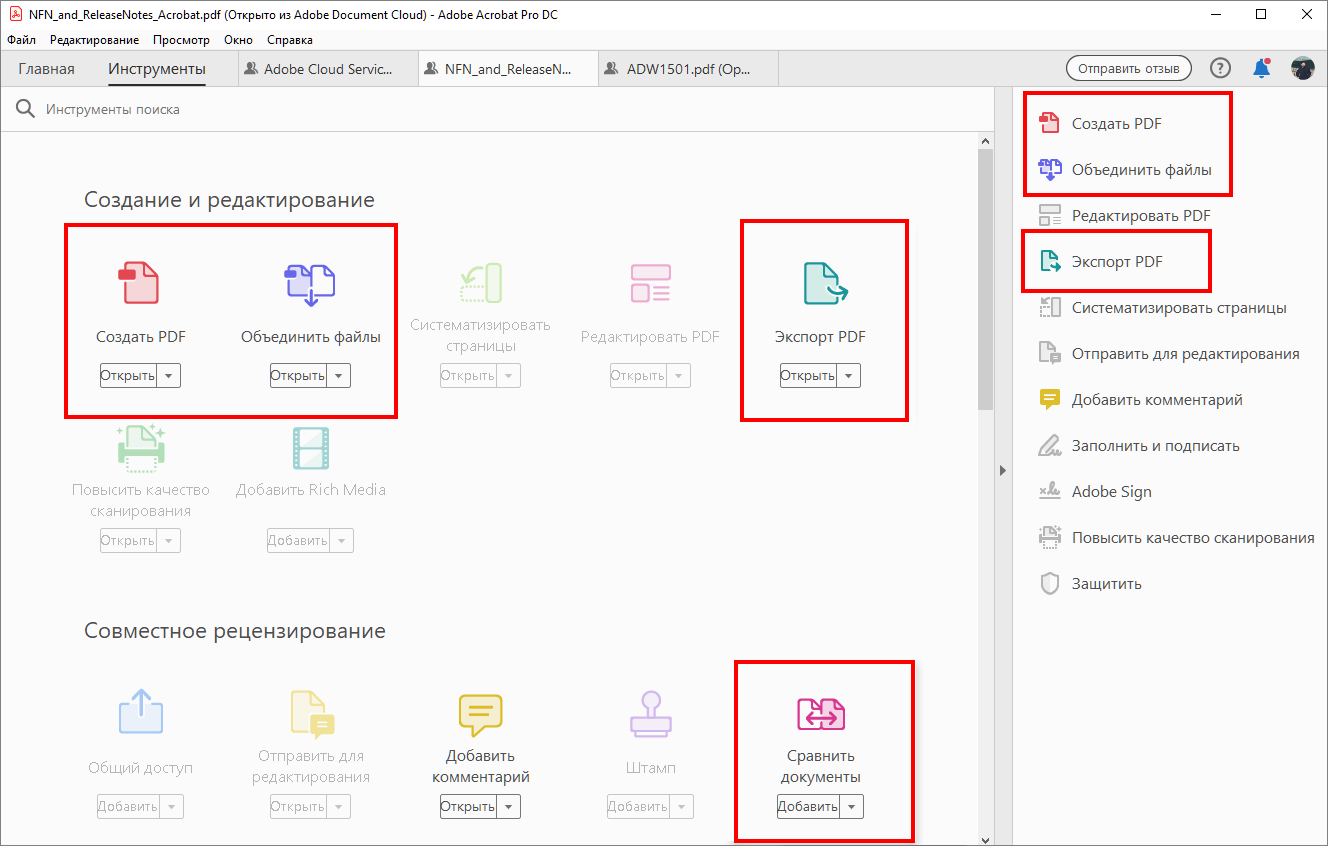Expand dropdown arrow under Добавить Rich Media
The image size is (1328, 846).
(x=342, y=541)
